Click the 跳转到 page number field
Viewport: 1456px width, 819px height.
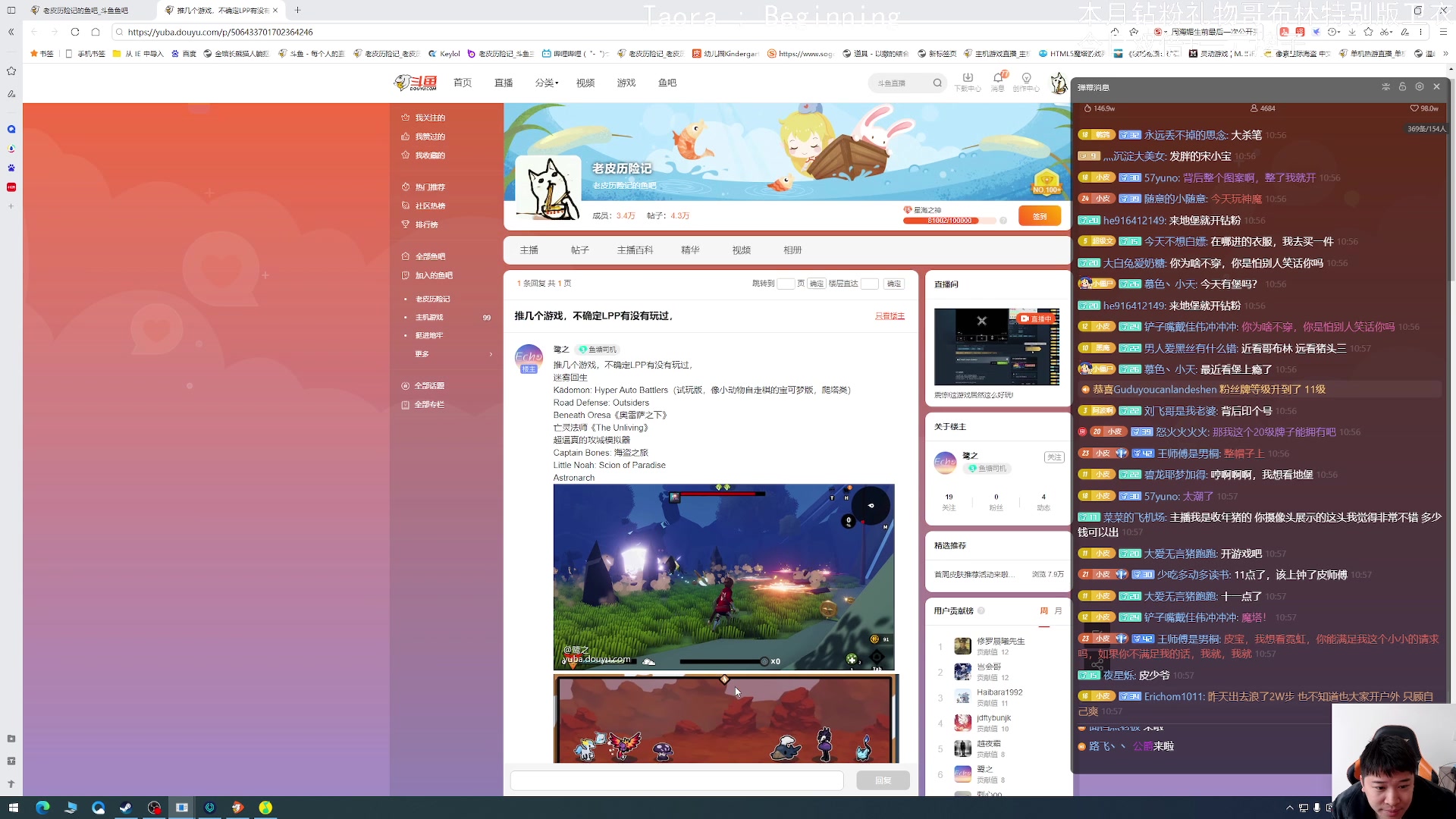[786, 284]
